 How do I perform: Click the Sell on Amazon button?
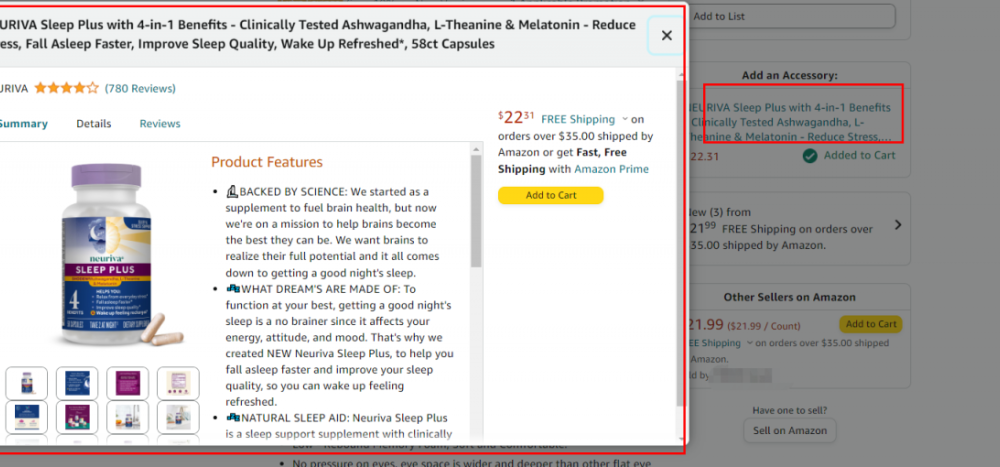pos(790,431)
